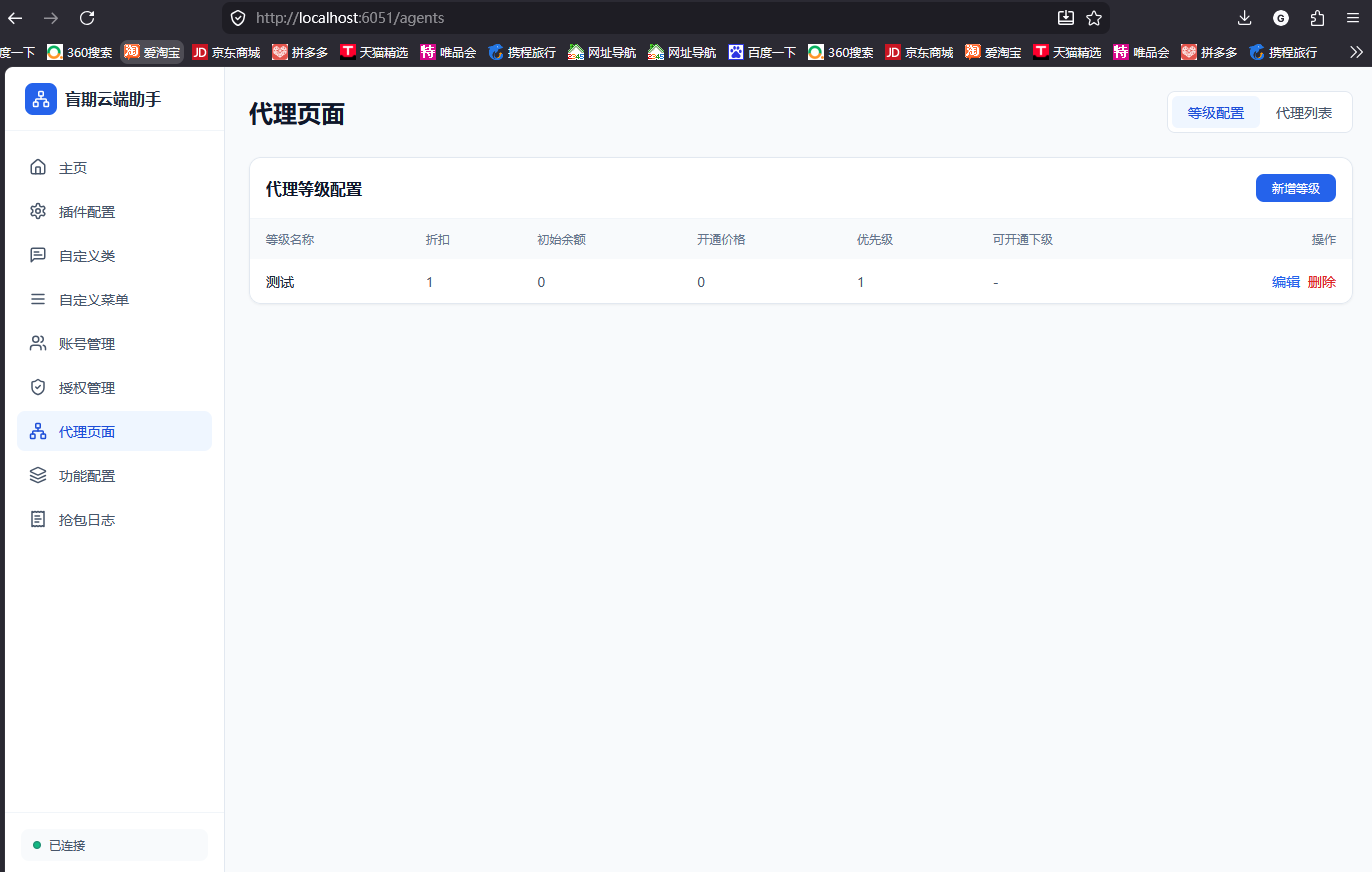Click the 开通价格 column header
1372x872 pixels.
click(721, 240)
